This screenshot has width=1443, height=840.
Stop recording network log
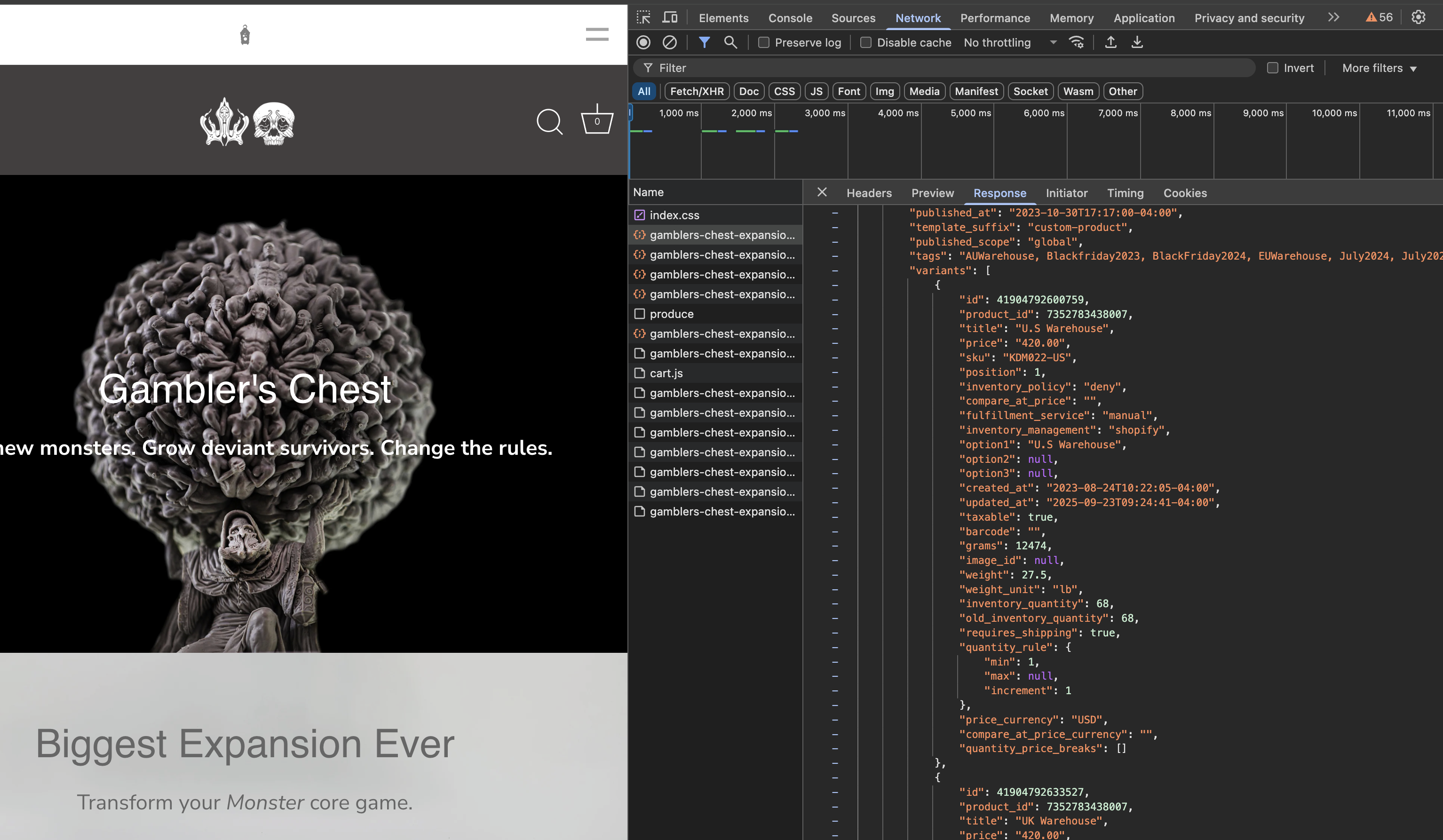click(x=643, y=42)
